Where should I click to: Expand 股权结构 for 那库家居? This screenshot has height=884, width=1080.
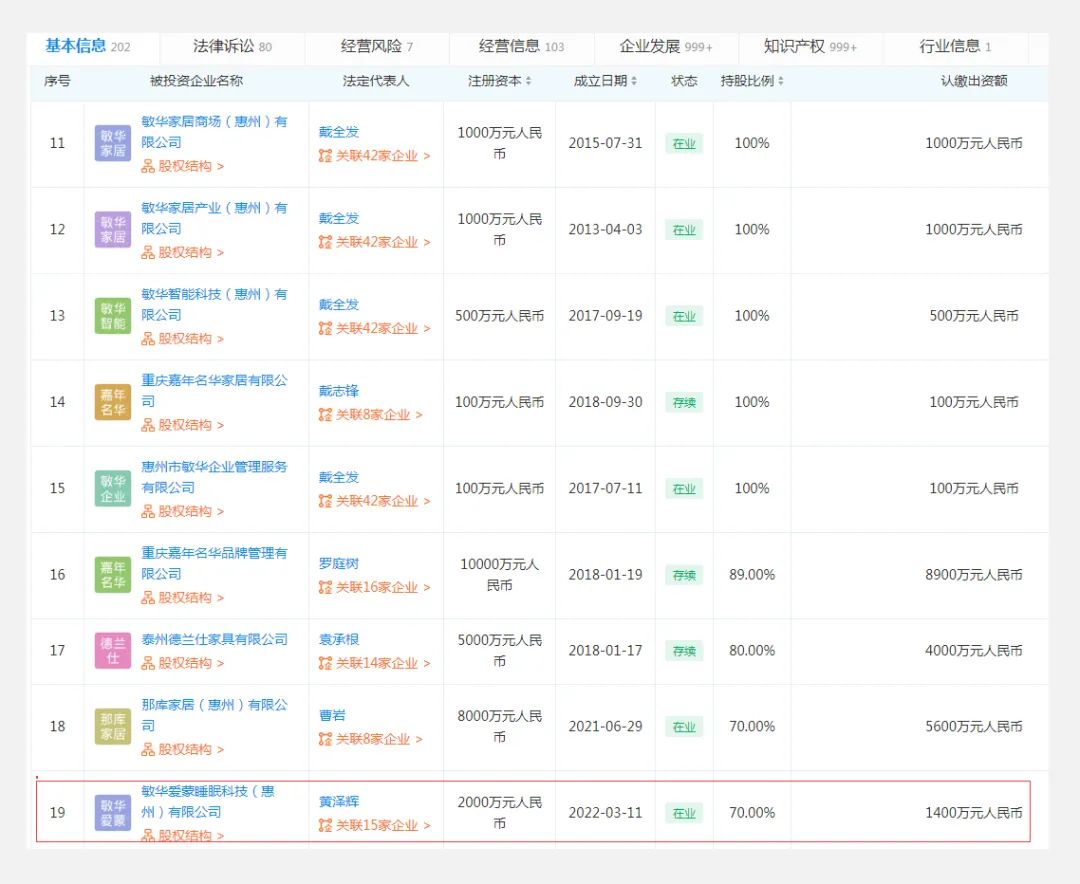coord(183,749)
